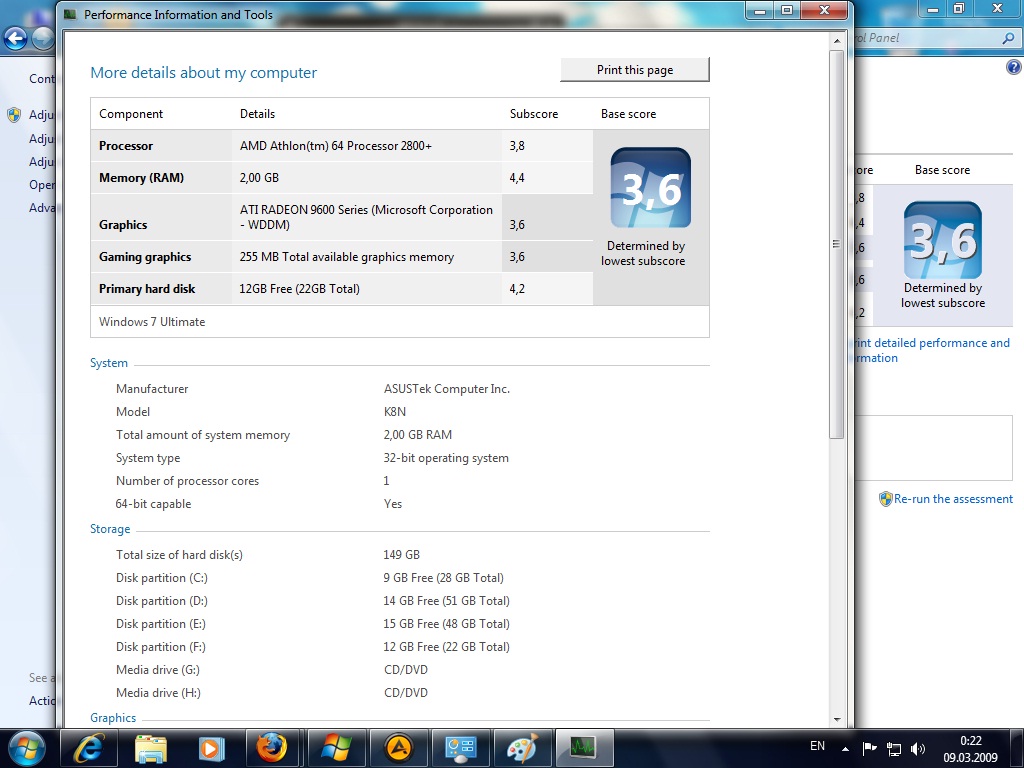The image size is (1024, 768).
Task: Open Windows Explorer folder icon in taskbar
Action: (151, 748)
